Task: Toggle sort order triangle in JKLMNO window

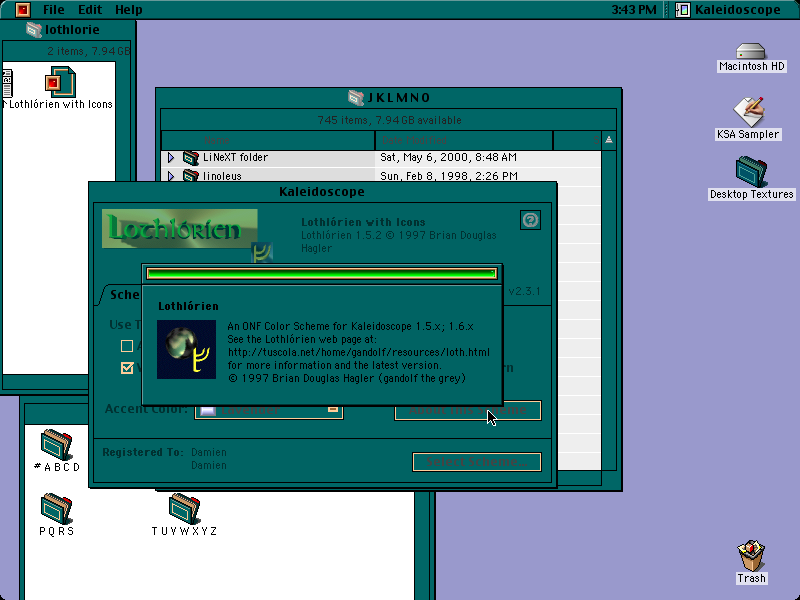Action: click(609, 140)
